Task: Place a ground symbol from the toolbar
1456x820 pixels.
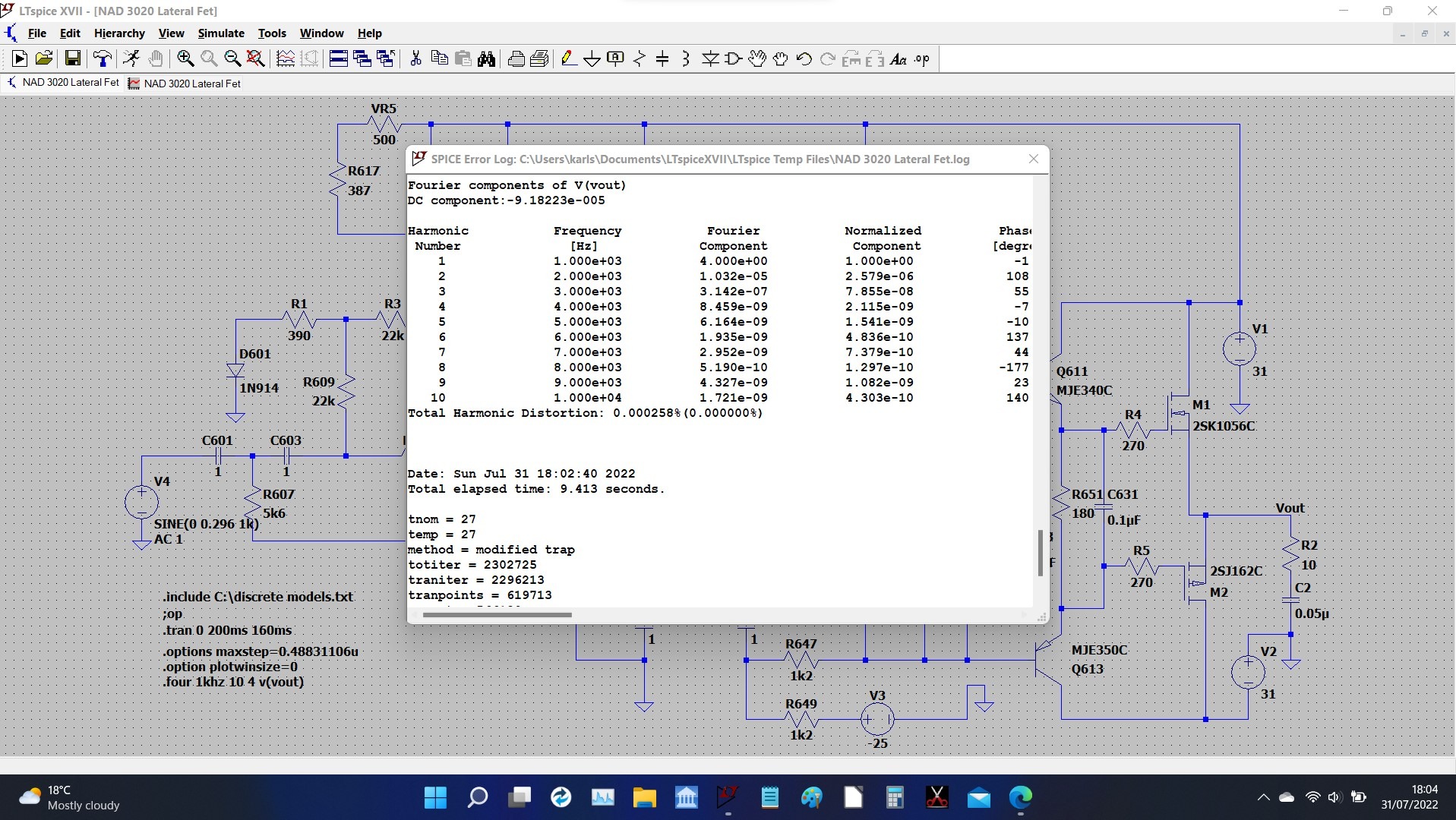Action: (592, 58)
